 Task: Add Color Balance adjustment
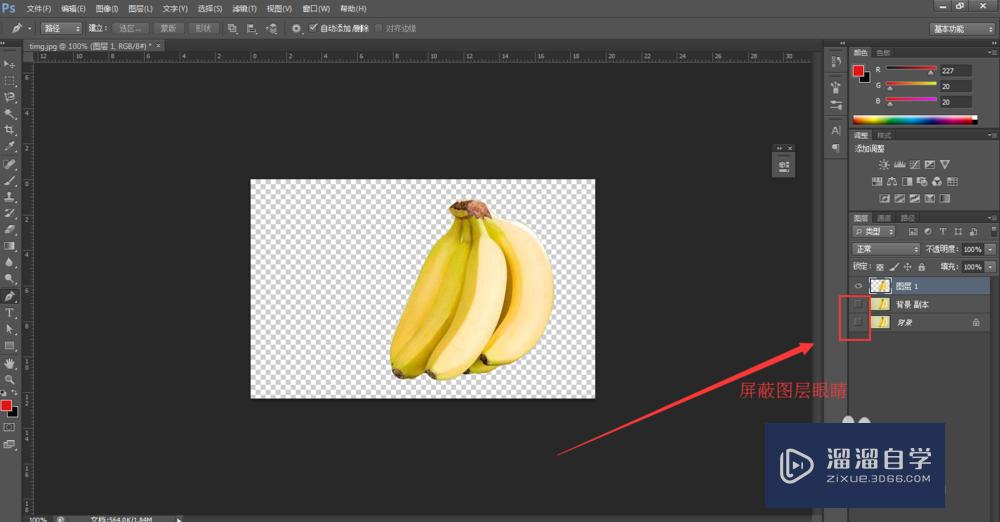(x=892, y=181)
